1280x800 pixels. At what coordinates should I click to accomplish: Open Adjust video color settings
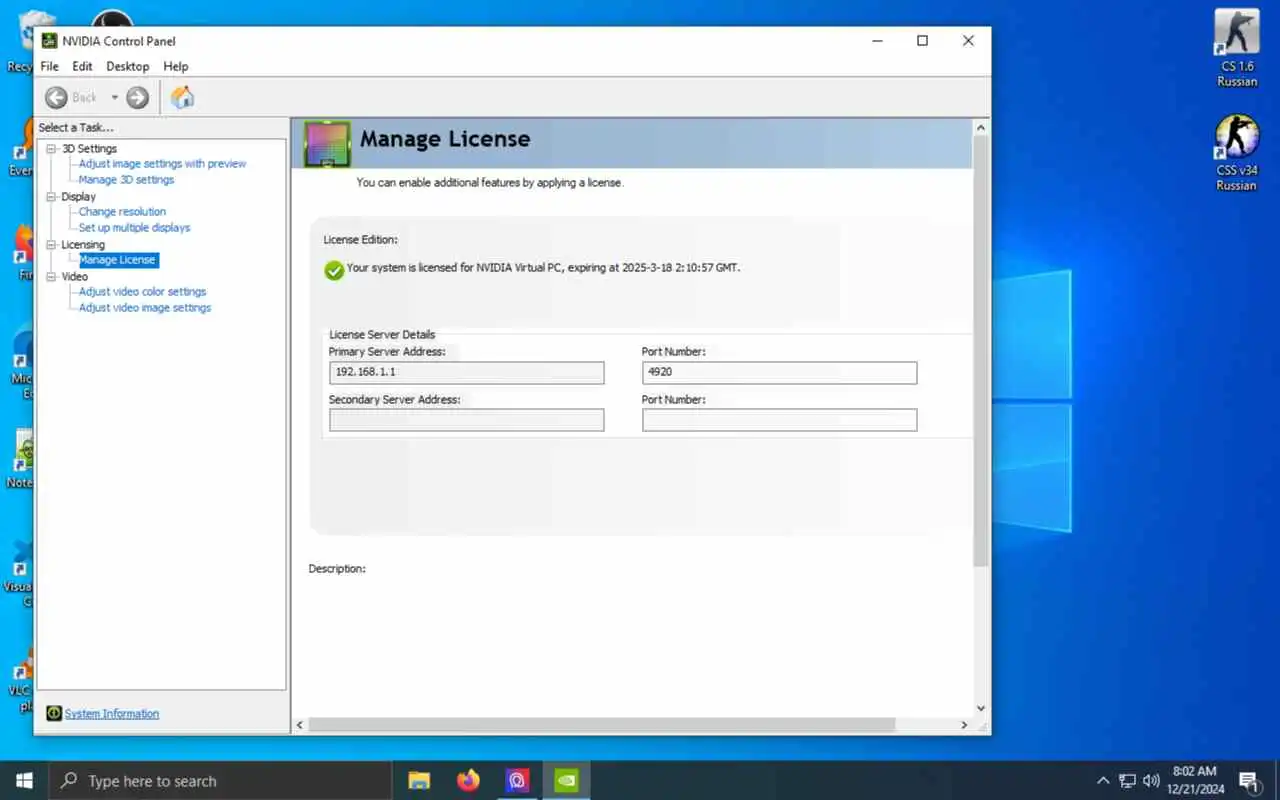pos(142,292)
